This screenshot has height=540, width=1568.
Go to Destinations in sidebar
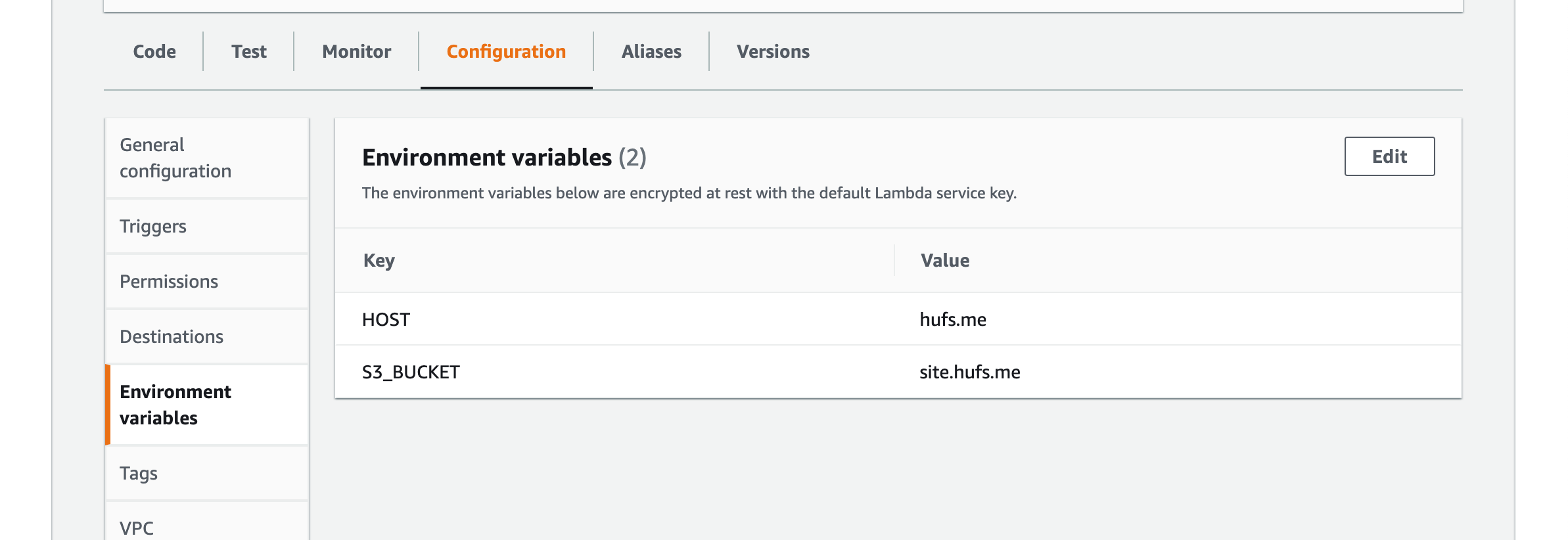pos(172,336)
